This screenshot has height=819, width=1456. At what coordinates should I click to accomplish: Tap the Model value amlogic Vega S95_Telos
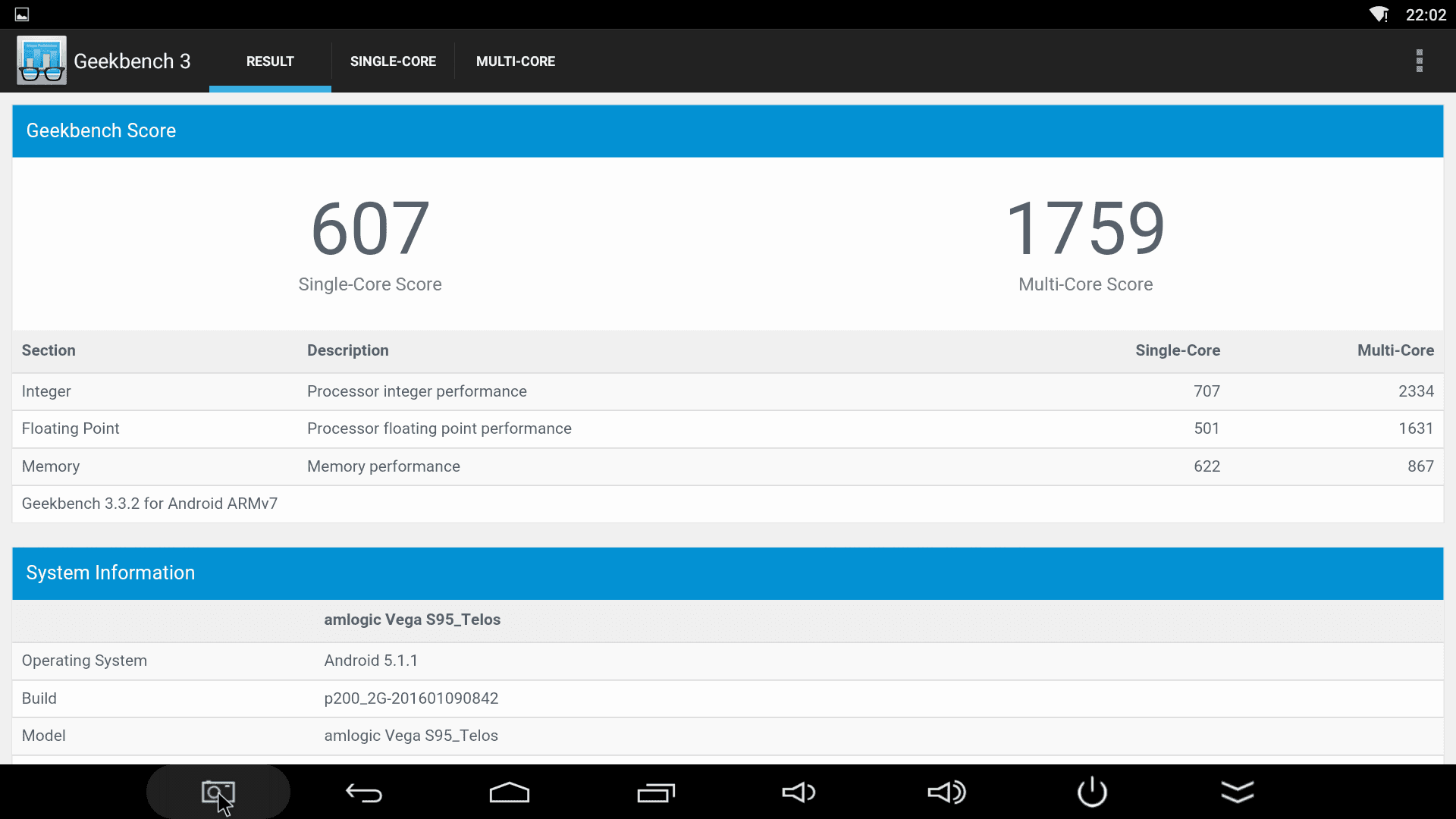pyautogui.click(x=411, y=736)
